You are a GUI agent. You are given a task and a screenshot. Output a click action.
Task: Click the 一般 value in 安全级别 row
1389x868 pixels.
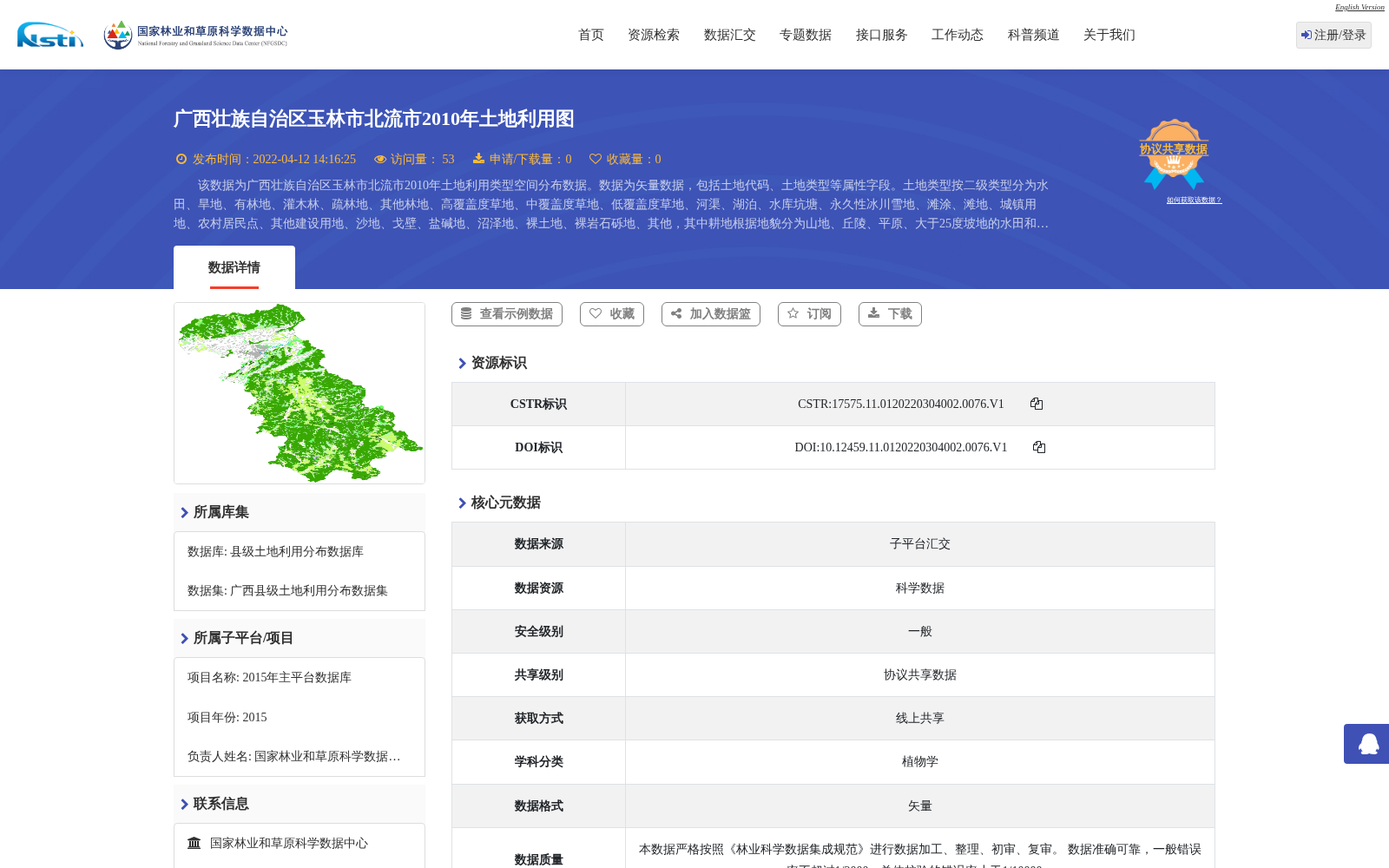pos(920,632)
